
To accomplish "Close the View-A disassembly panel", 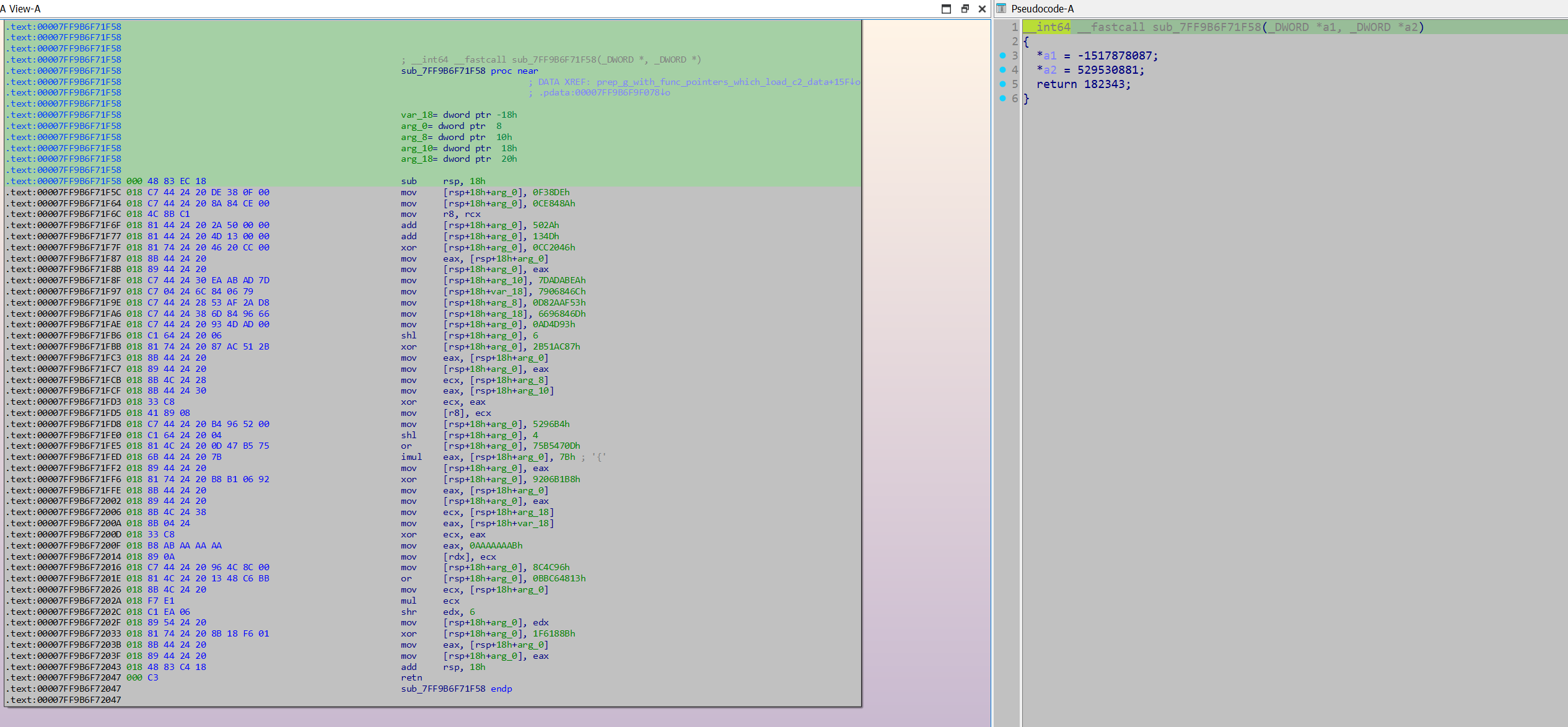I will pos(982,9).
